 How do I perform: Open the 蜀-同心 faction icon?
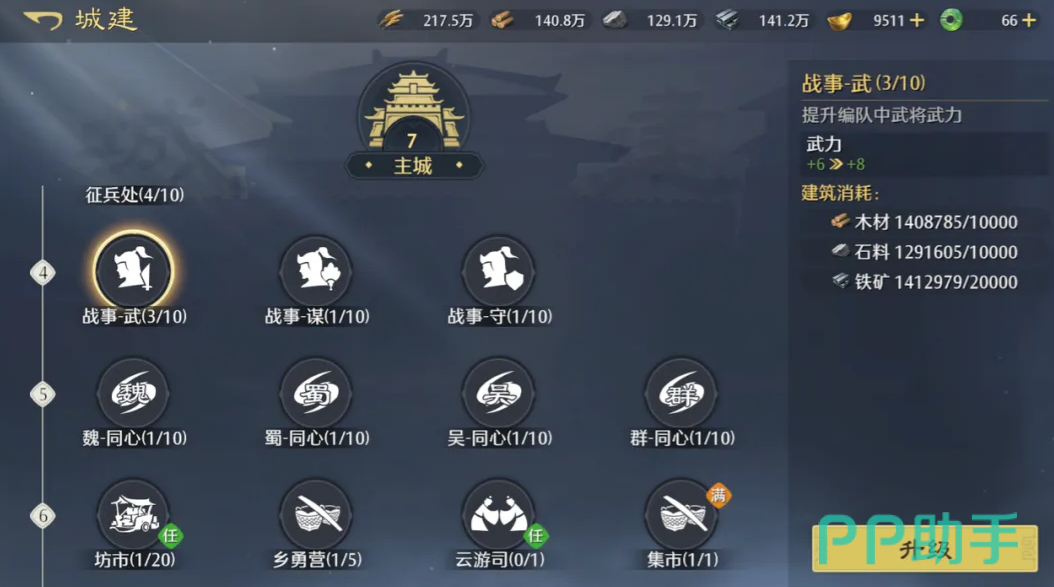[317, 393]
